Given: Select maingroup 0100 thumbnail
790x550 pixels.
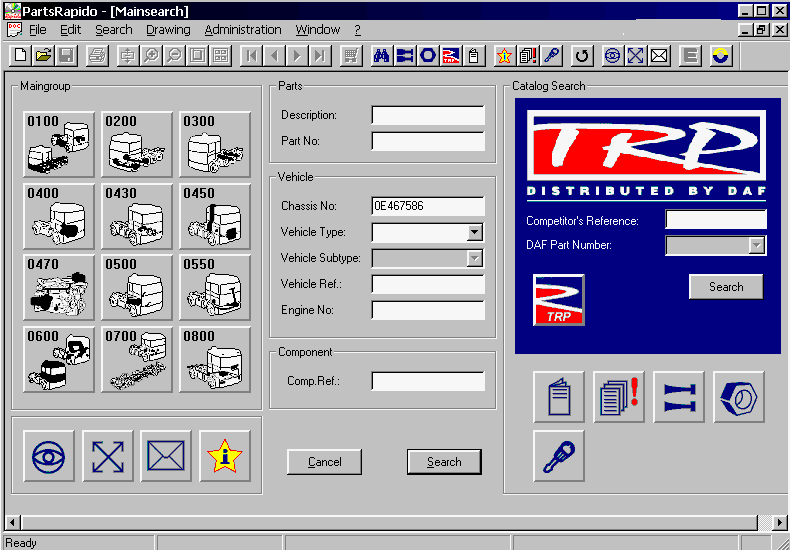Looking at the screenshot, I should [58, 145].
